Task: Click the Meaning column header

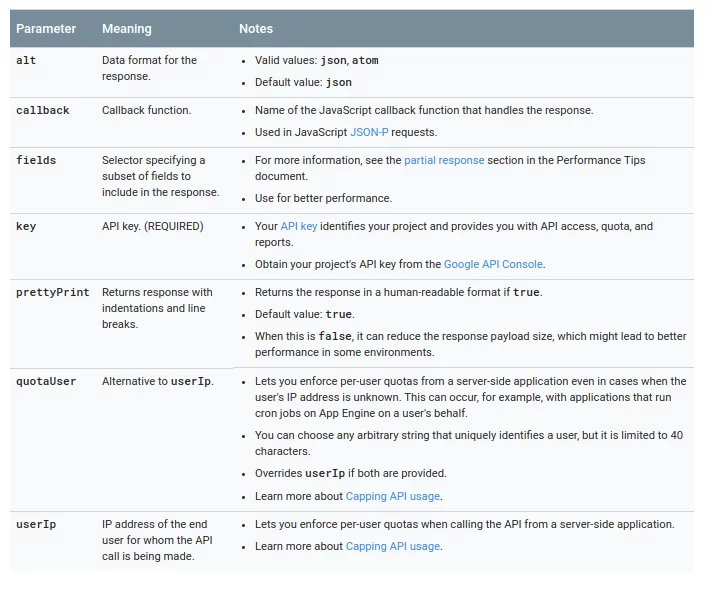Action: pyautogui.click(x=126, y=29)
